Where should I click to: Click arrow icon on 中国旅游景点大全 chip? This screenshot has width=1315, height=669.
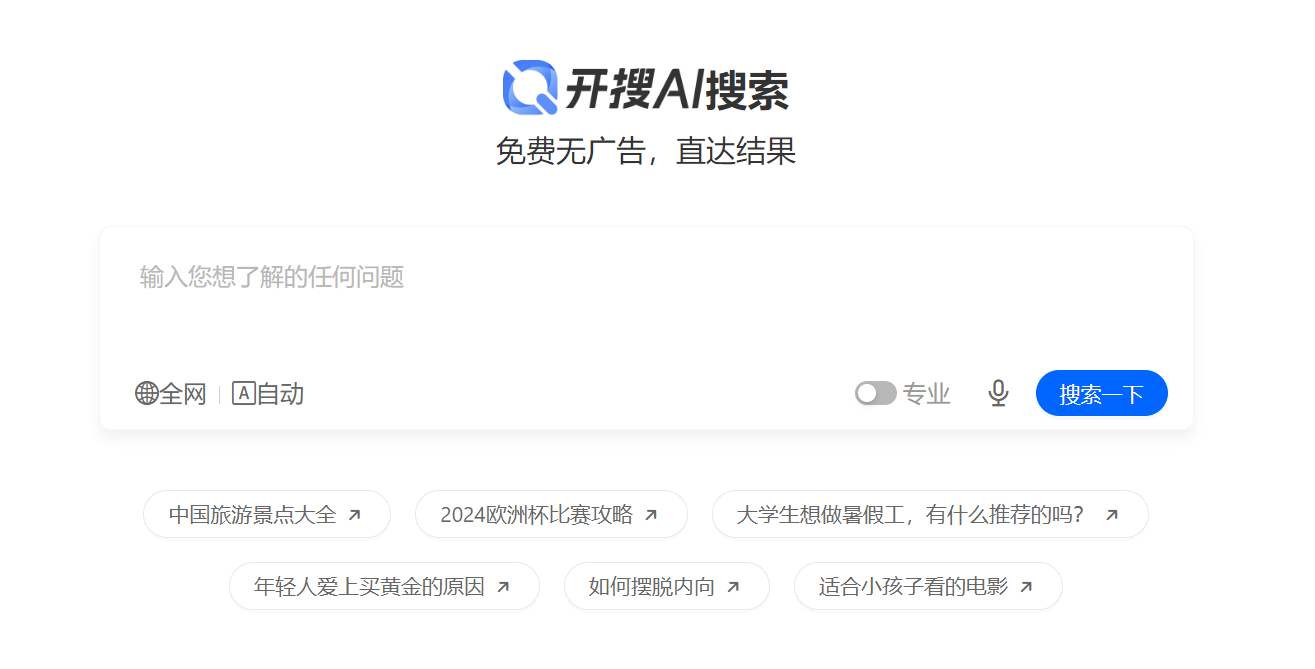coord(355,514)
